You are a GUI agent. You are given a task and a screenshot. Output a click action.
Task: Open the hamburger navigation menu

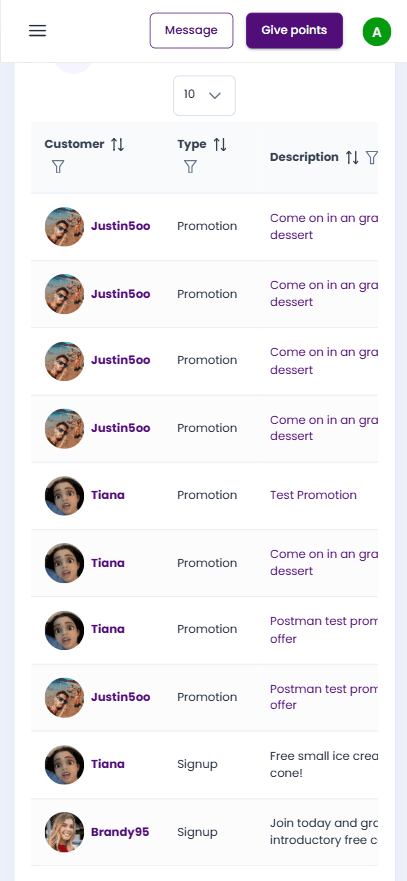point(38,30)
